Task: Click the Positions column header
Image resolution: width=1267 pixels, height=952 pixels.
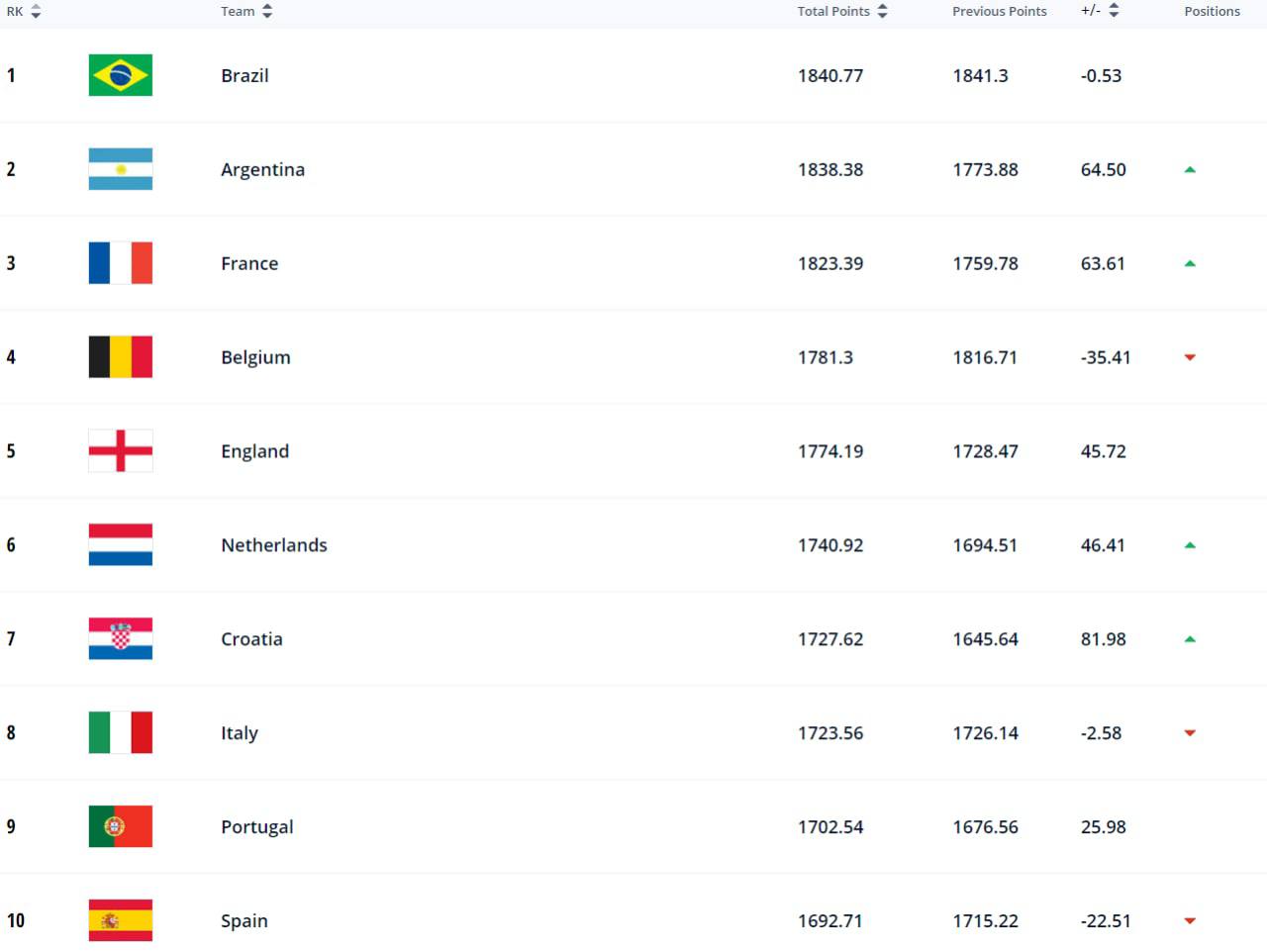Action: pyautogui.click(x=1212, y=11)
